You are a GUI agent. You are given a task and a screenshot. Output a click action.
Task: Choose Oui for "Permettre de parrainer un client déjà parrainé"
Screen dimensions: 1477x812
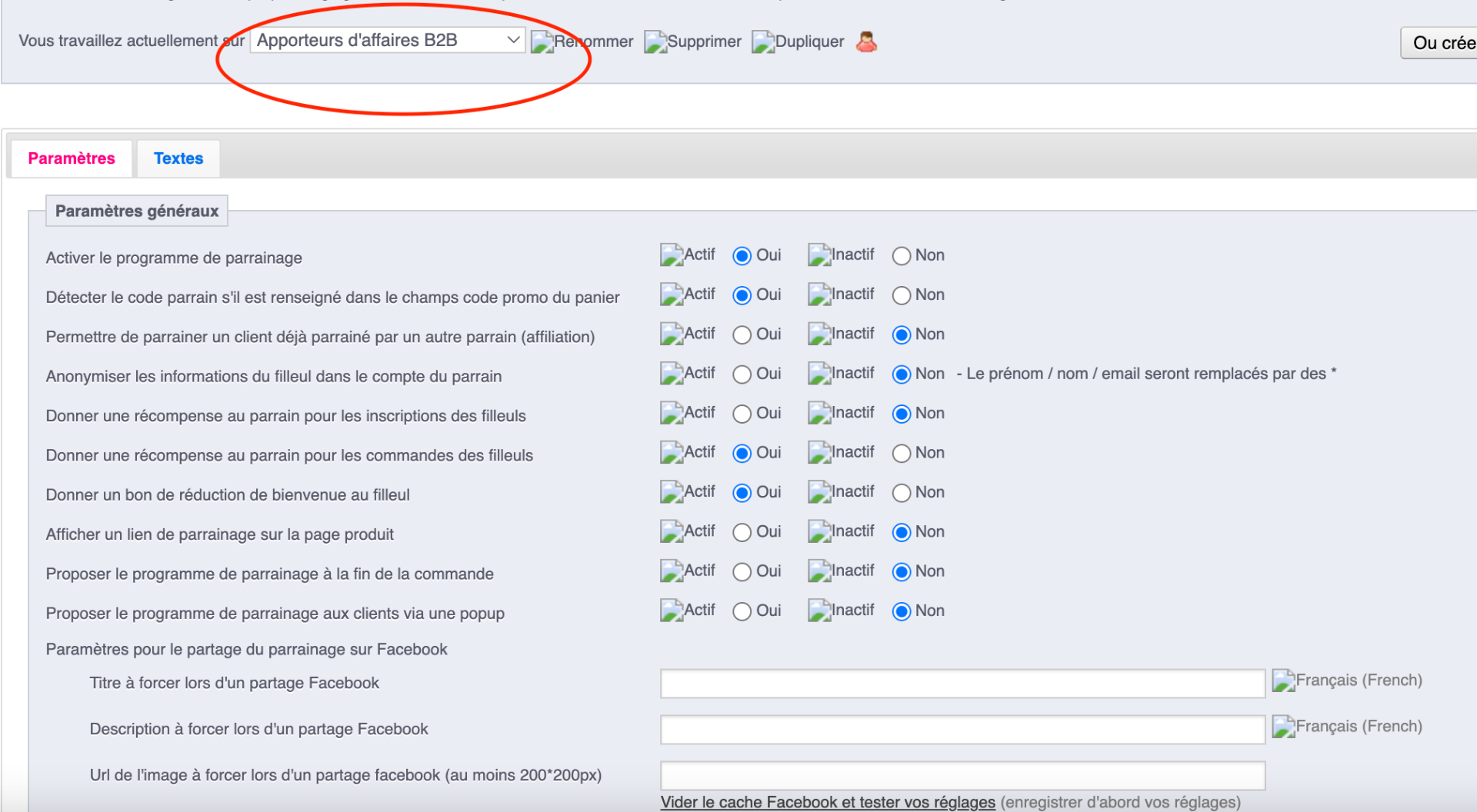coord(742,335)
